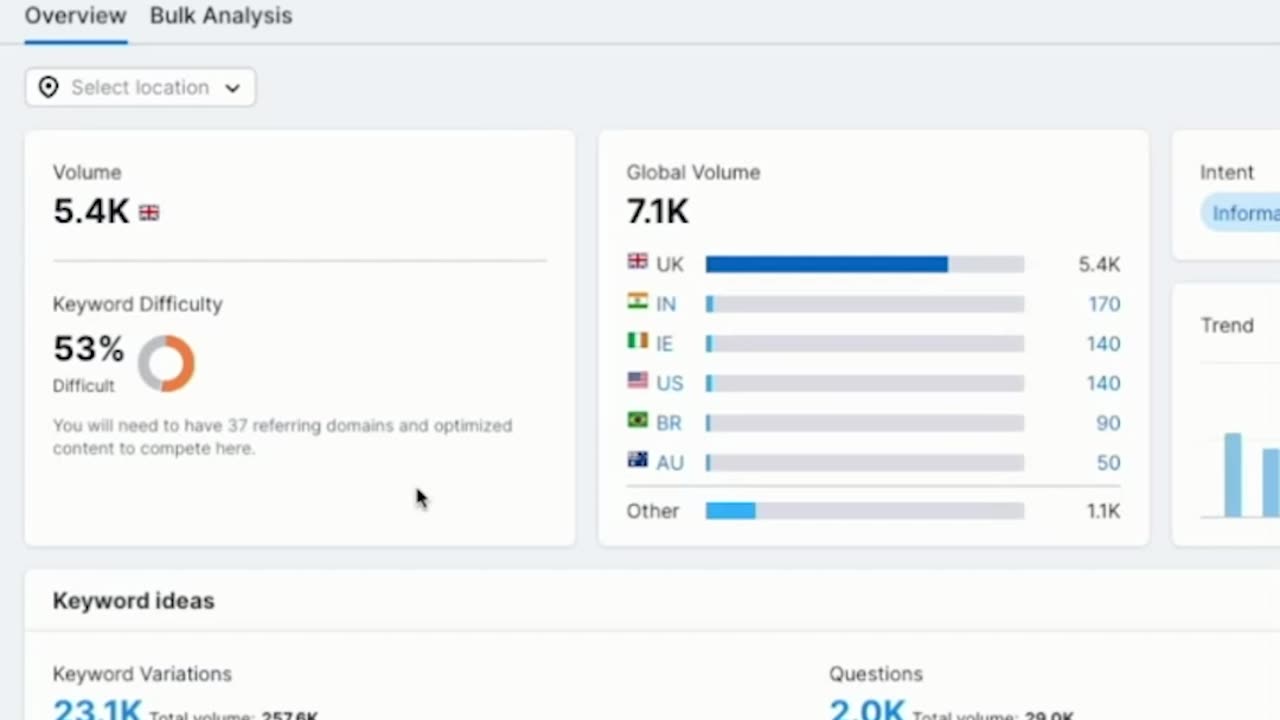The height and width of the screenshot is (720, 1280).
Task: Open the Questions count 2.0K
Action: coord(867,709)
